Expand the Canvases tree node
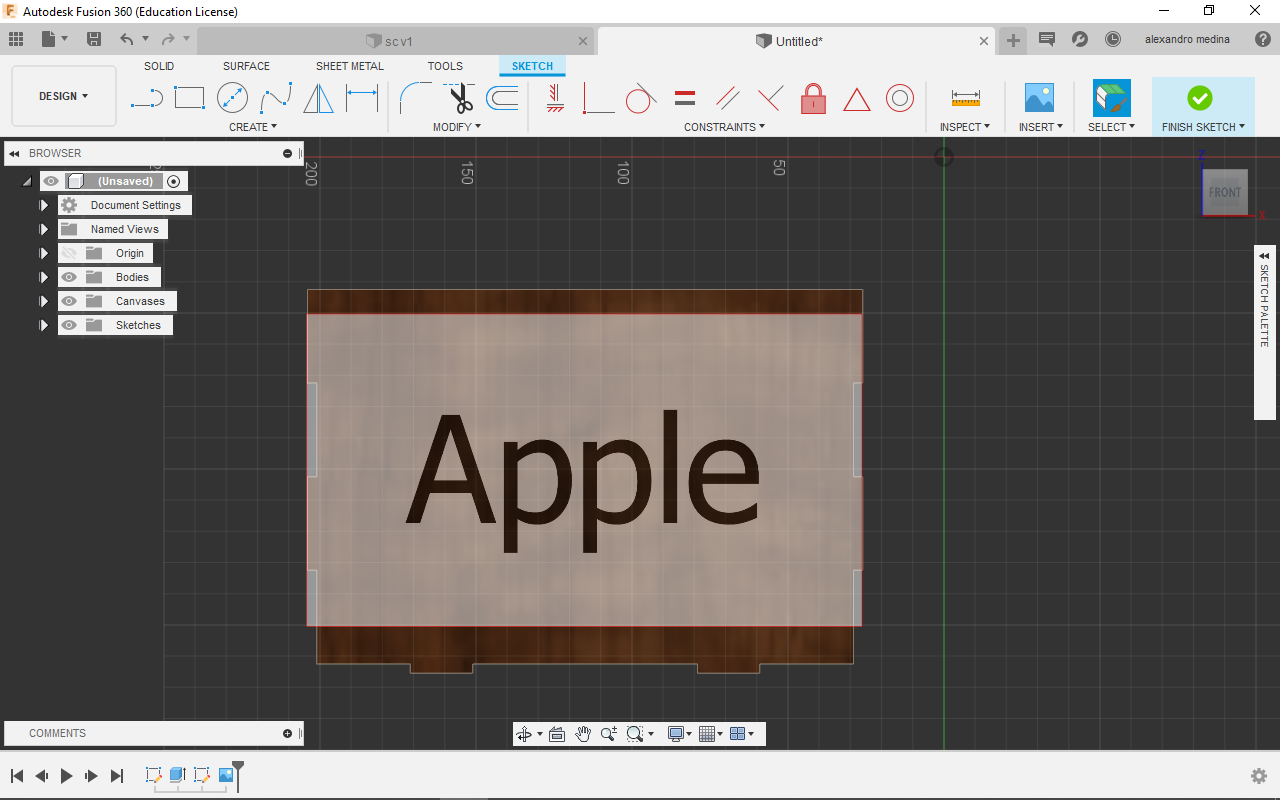This screenshot has width=1280, height=800. coord(44,301)
